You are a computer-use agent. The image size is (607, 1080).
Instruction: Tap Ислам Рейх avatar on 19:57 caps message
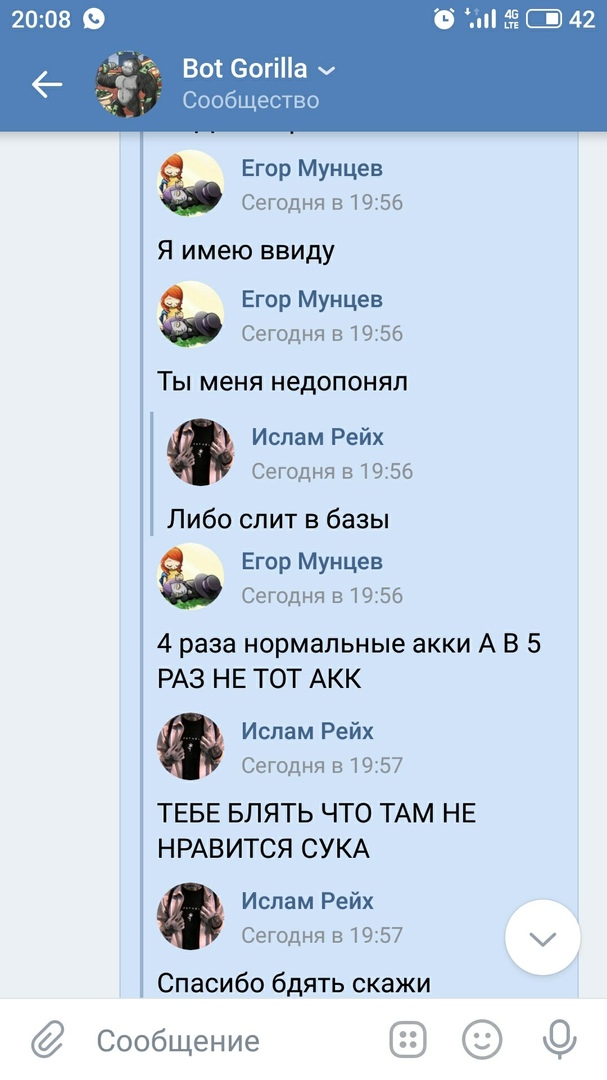tap(191, 746)
